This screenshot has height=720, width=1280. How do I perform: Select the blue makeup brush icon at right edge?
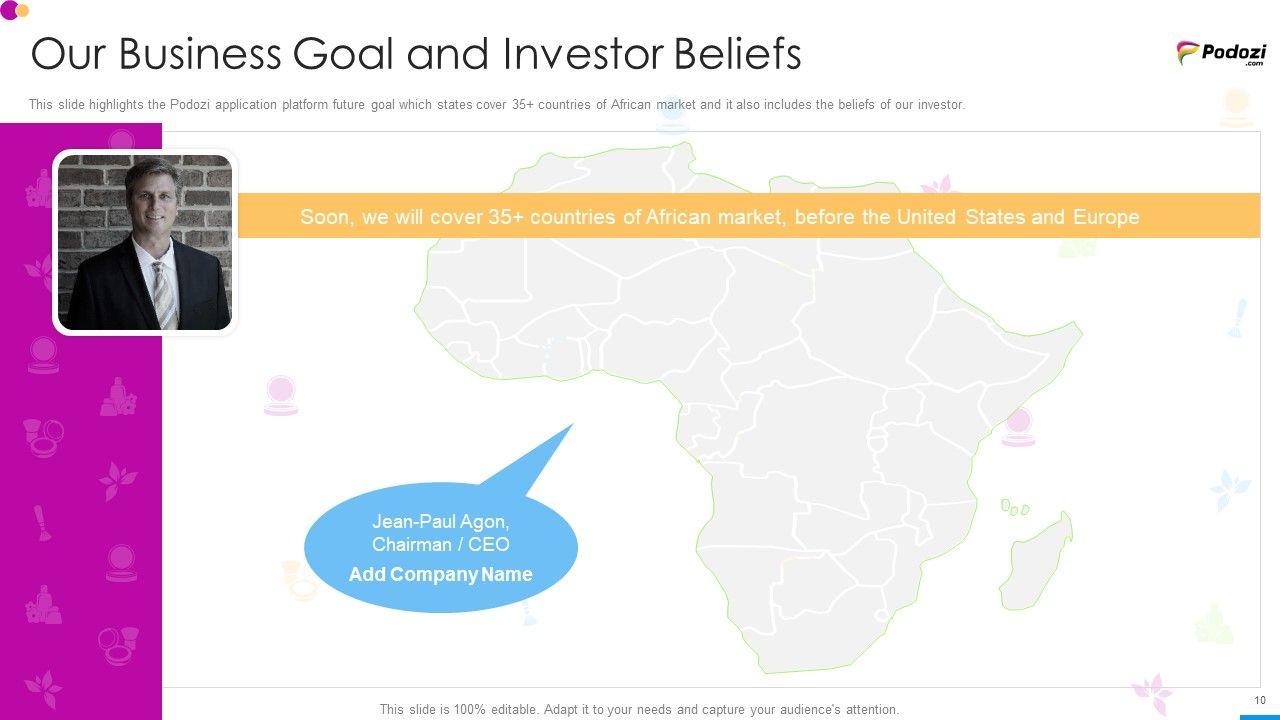tap(1239, 318)
